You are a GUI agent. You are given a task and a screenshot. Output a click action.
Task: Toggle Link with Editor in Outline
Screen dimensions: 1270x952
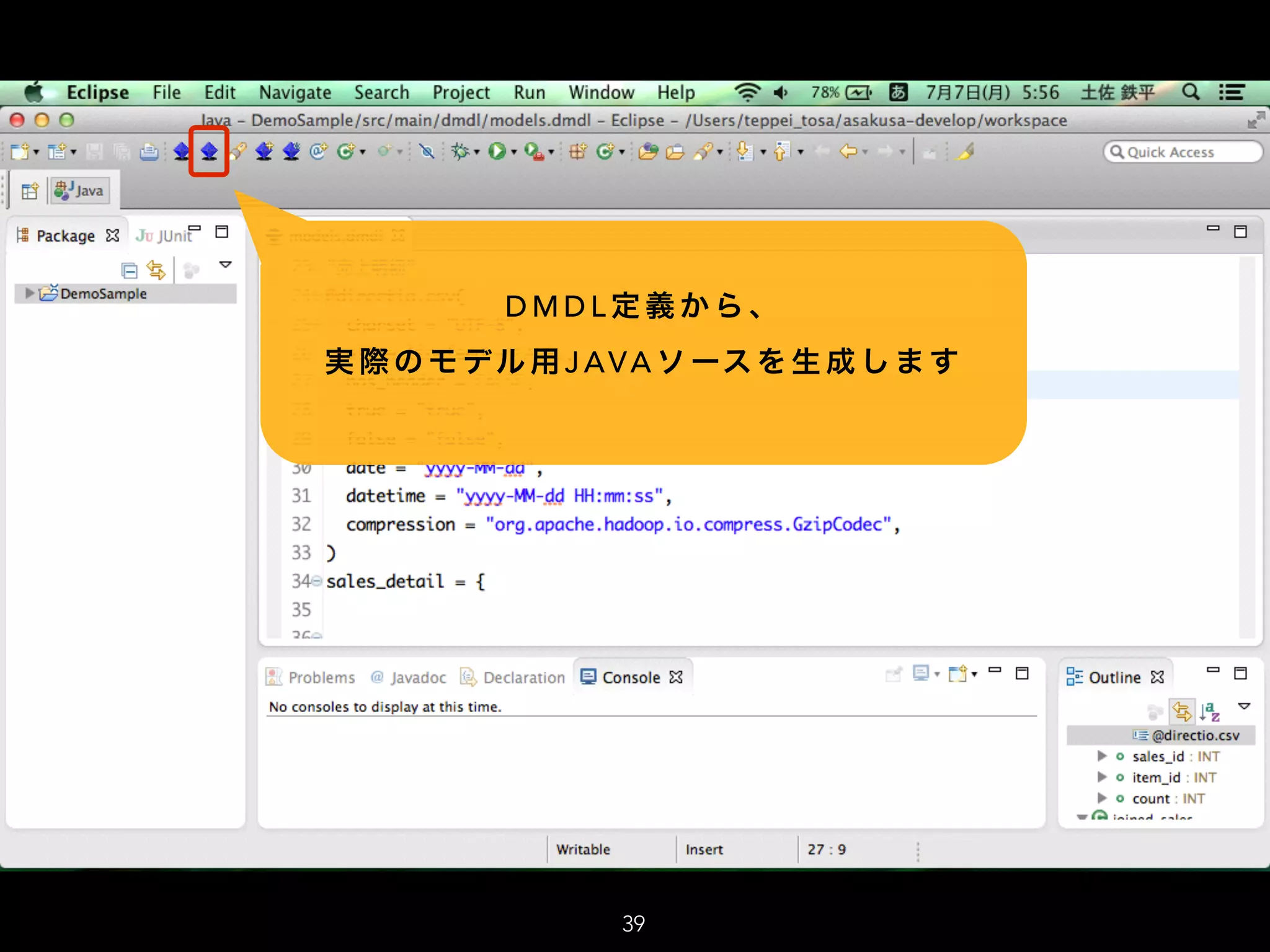point(1182,712)
